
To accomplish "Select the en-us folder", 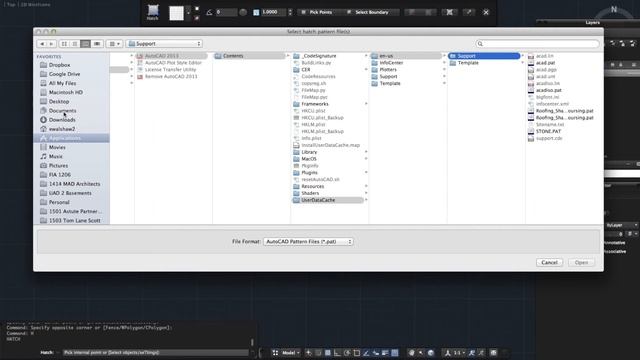I will point(406,56).
